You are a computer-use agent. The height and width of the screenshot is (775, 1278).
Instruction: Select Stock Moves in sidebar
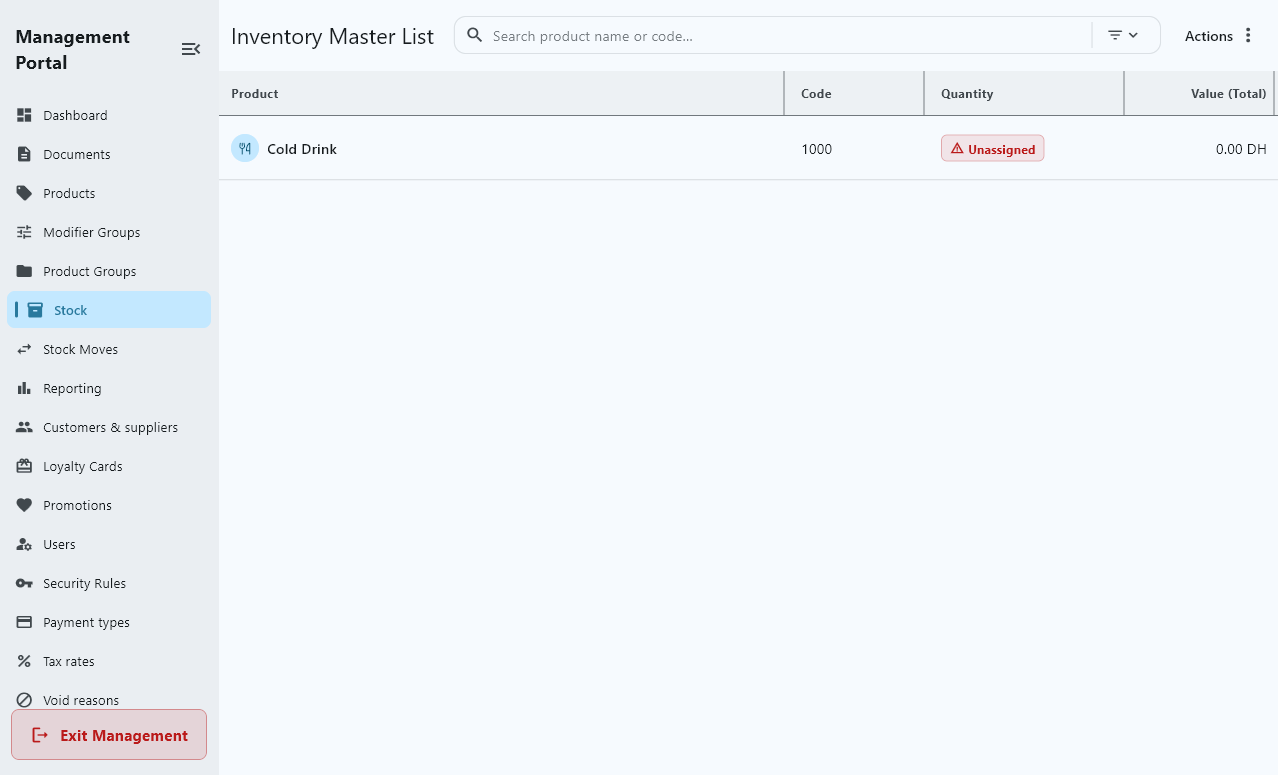tap(109, 349)
